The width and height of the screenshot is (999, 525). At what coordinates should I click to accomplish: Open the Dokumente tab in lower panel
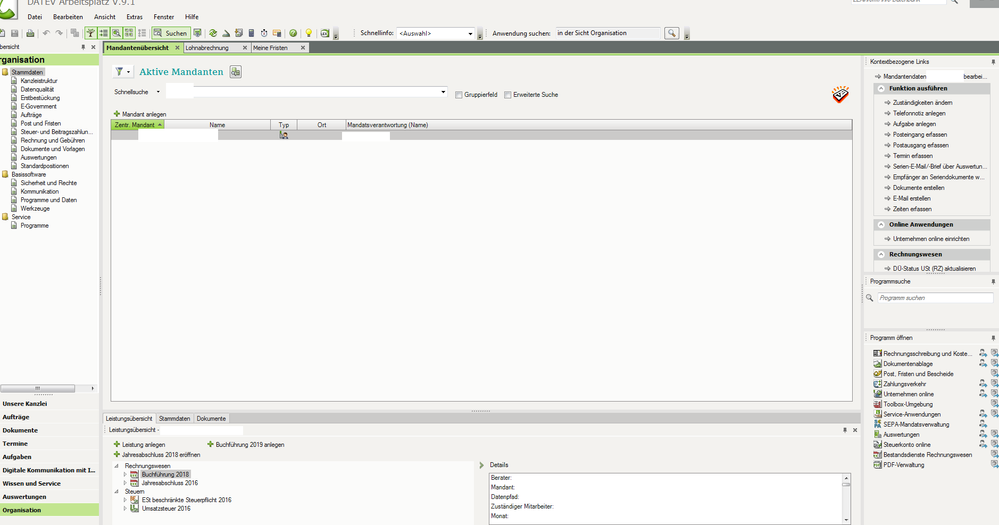tap(211, 419)
